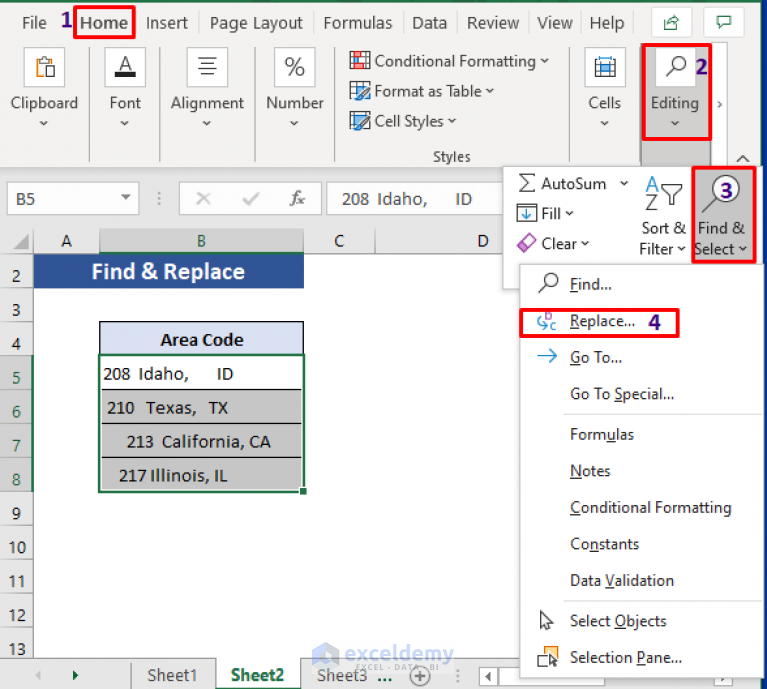Click the next sheet navigation arrow
The height and width of the screenshot is (689, 767).
tap(75, 675)
